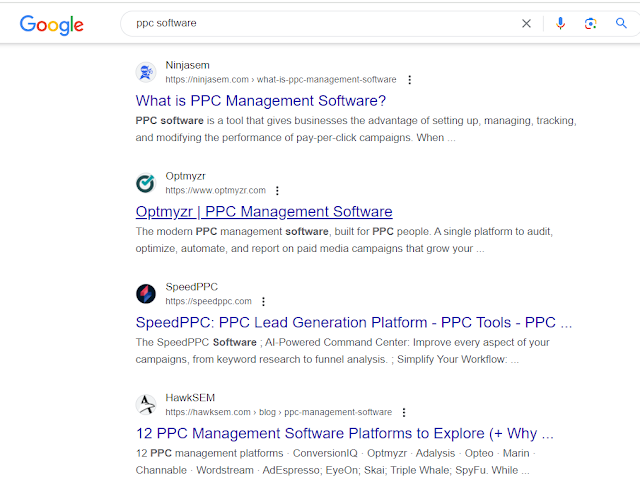Screen dimensions: 640x492
Task: Open '12 PPC Management Software Platforms' result
Action: click(x=344, y=433)
